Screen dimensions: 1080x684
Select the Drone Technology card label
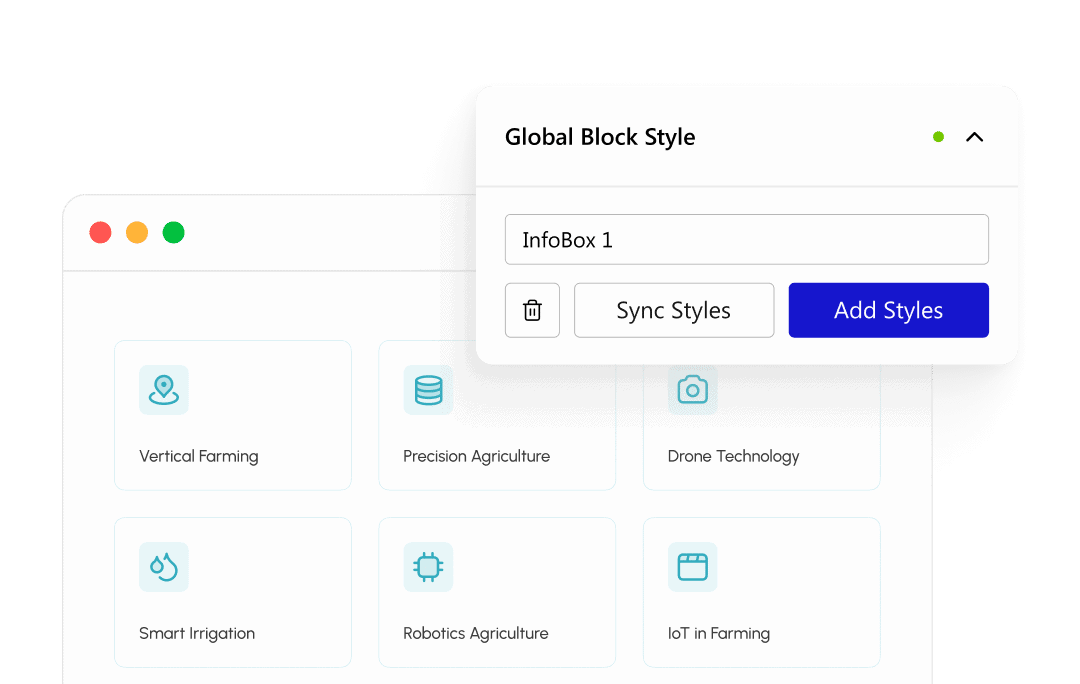pos(734,456)
